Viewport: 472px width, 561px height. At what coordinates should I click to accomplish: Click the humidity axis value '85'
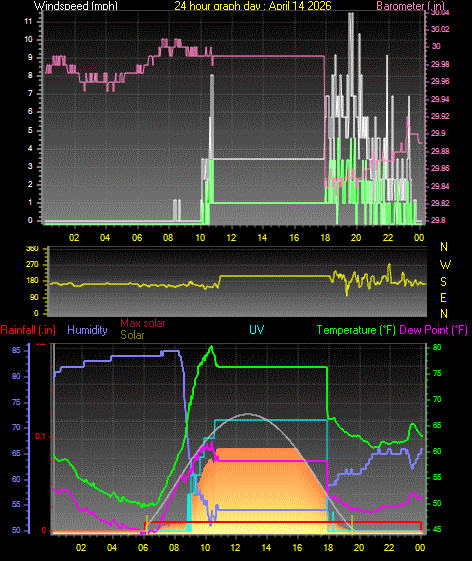[x=16, y=350]
